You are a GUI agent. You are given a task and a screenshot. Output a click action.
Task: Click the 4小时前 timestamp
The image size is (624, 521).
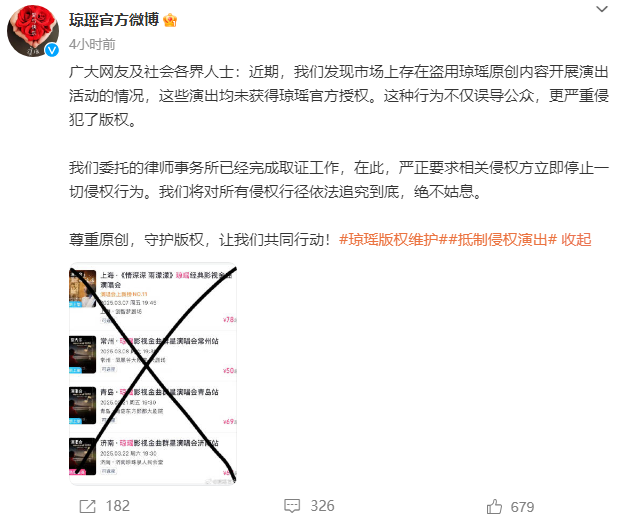(x=92, y=44)
